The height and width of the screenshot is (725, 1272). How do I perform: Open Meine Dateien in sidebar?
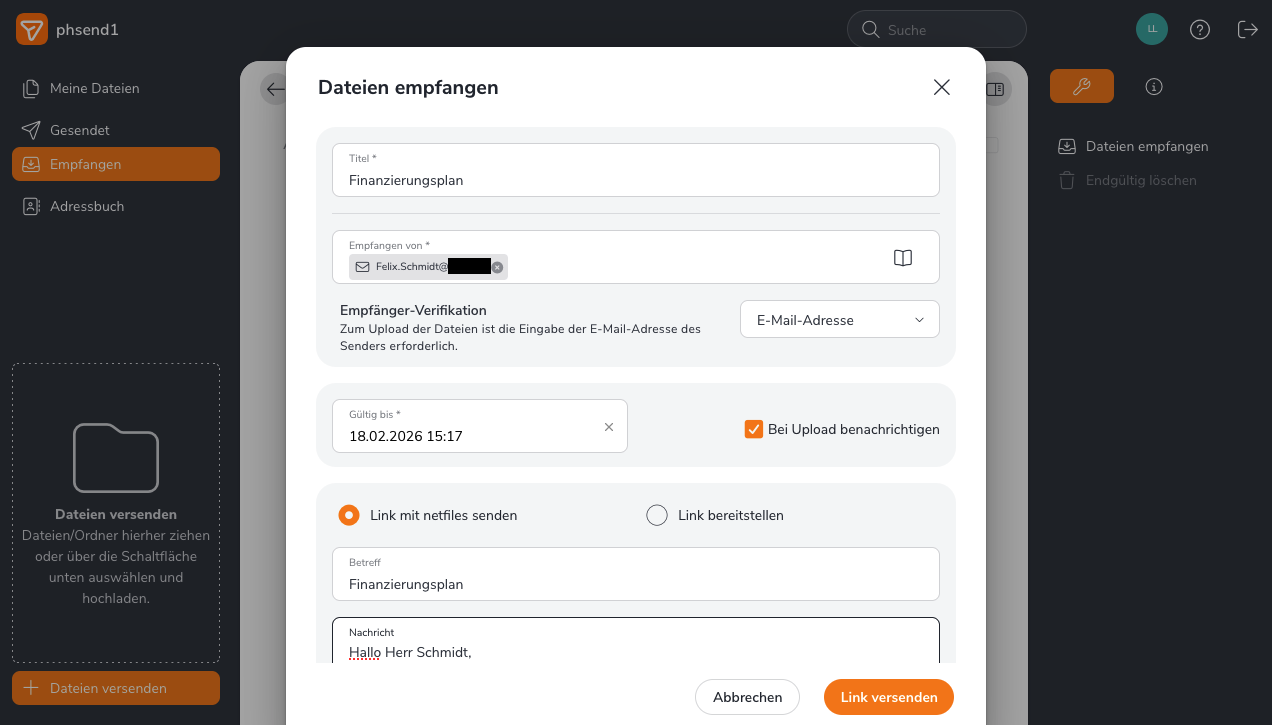[x=94, y=88]
